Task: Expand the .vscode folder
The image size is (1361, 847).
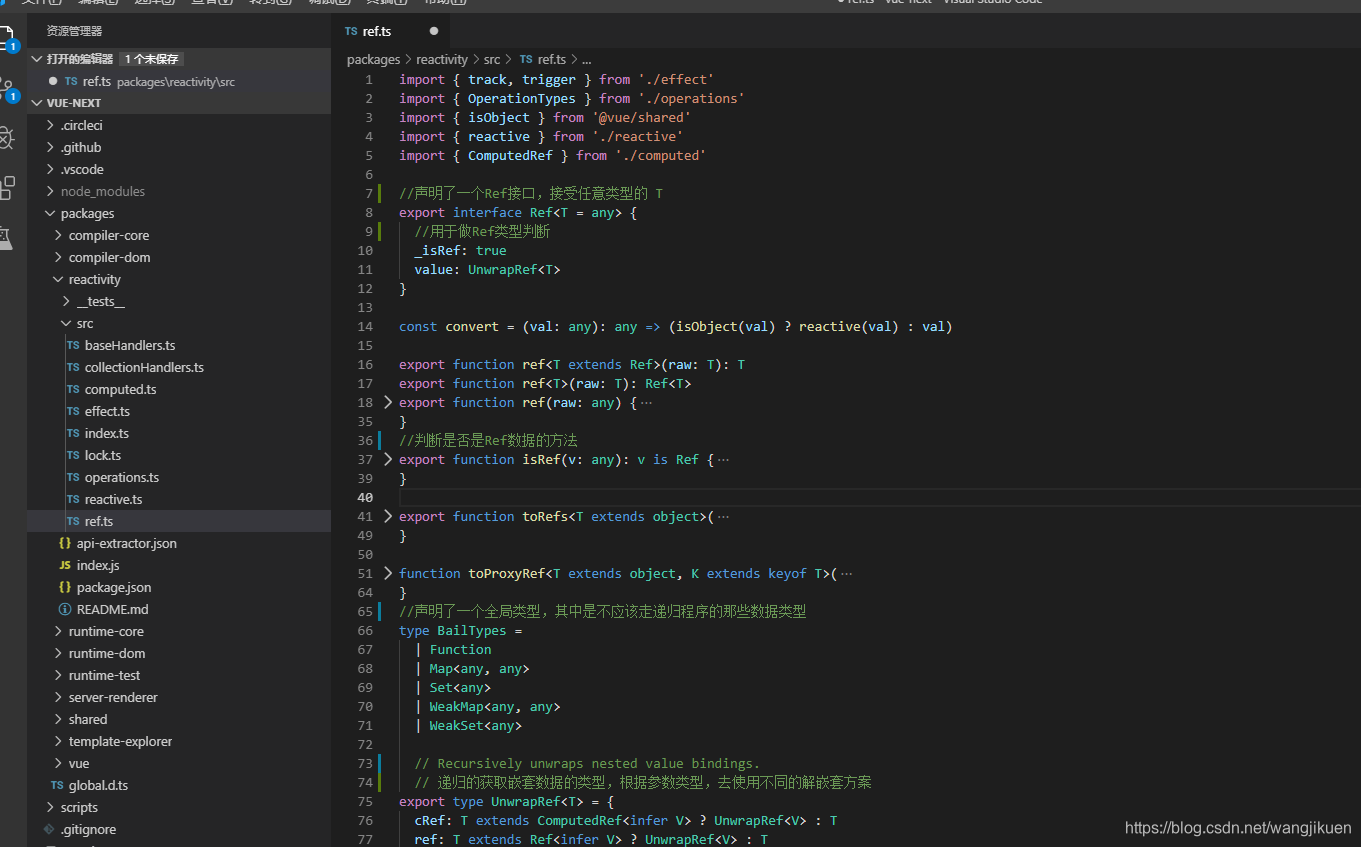Action: coord(50,169)
